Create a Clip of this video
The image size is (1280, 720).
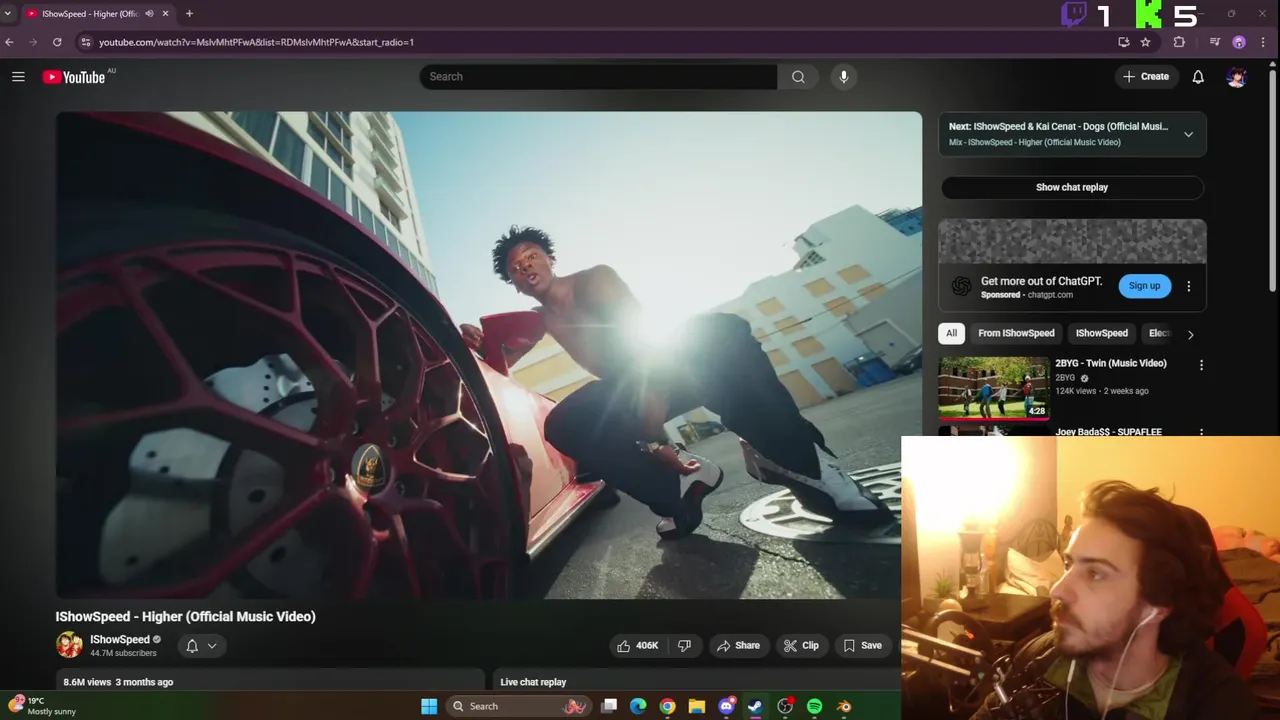pos(802,646)
